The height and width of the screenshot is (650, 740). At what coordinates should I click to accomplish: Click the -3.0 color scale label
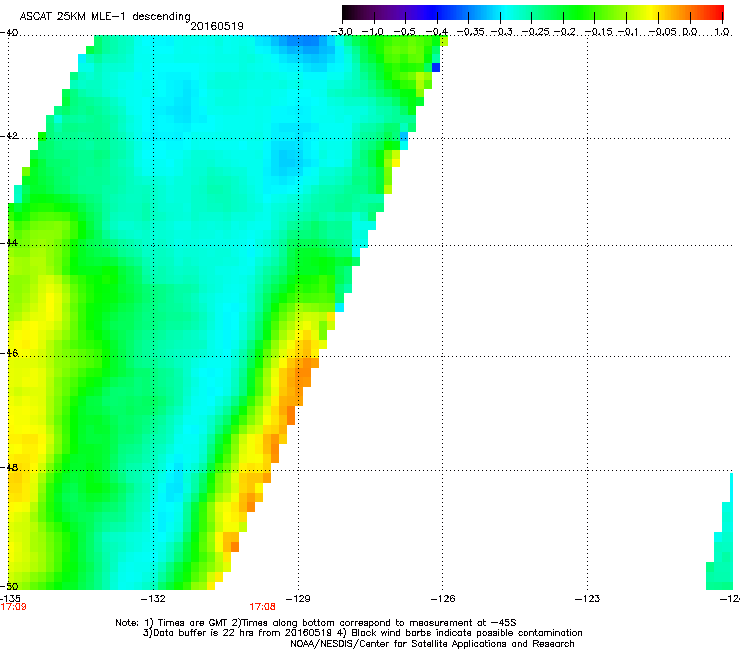(x=341, y=32)
